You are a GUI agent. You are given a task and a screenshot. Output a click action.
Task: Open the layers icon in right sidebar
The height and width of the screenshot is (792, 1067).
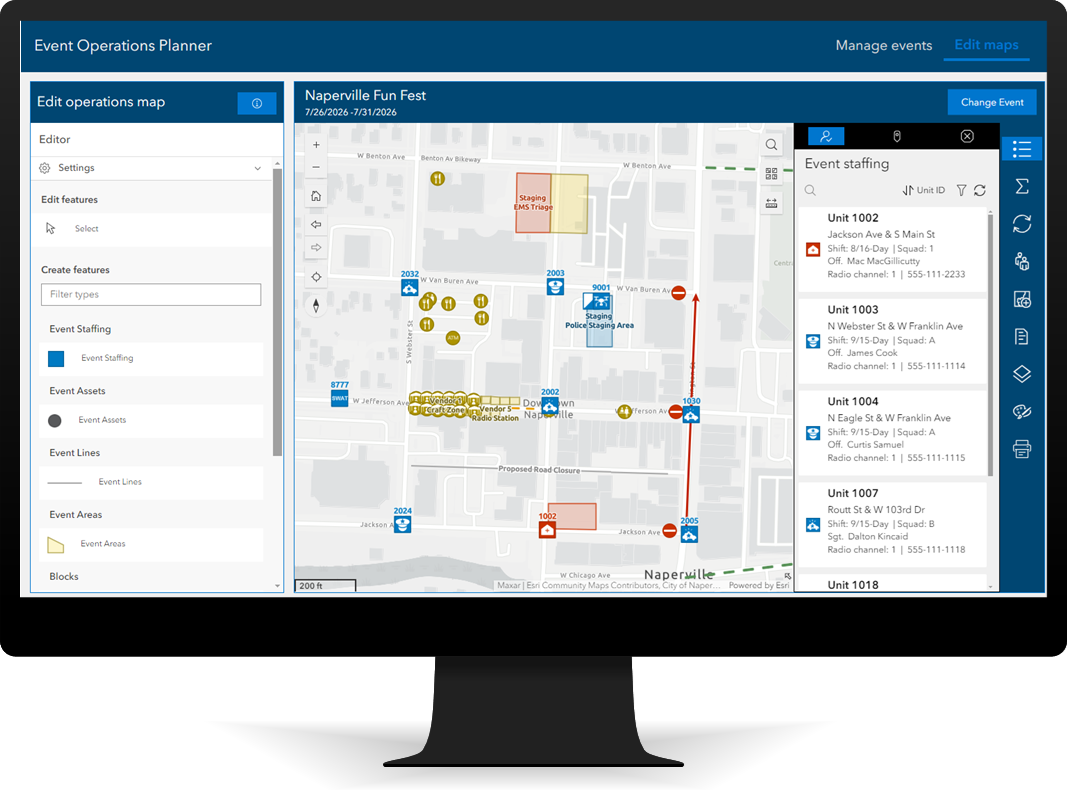[1021, 374]
